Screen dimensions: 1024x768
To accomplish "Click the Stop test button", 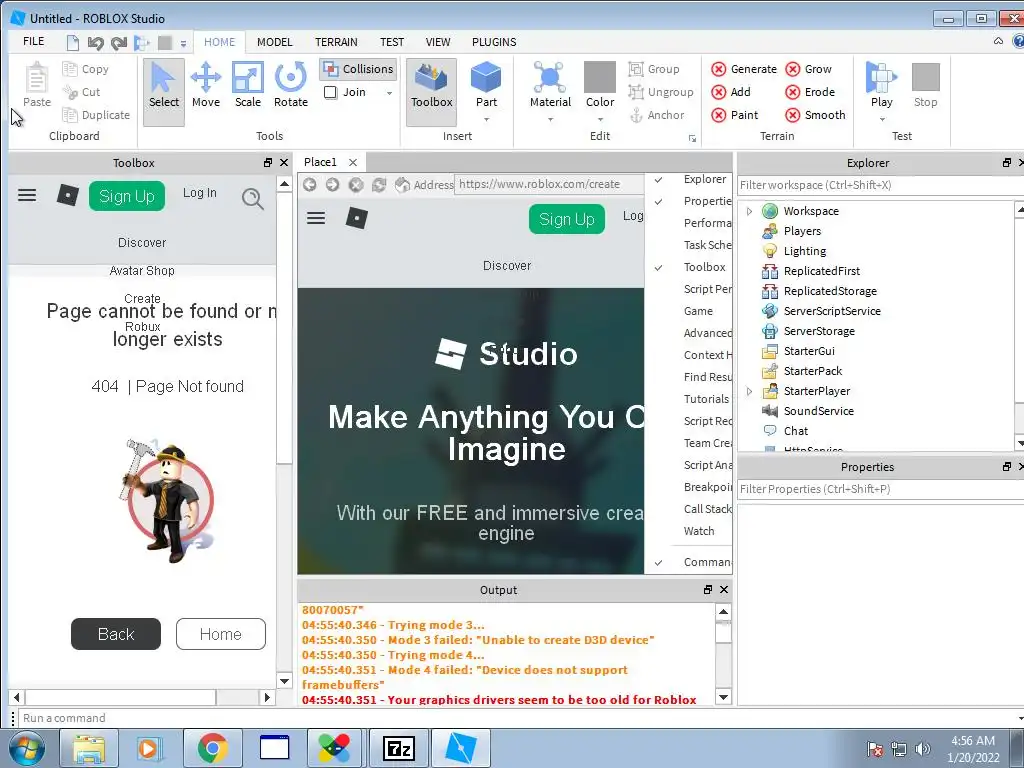I will (925, 86).
